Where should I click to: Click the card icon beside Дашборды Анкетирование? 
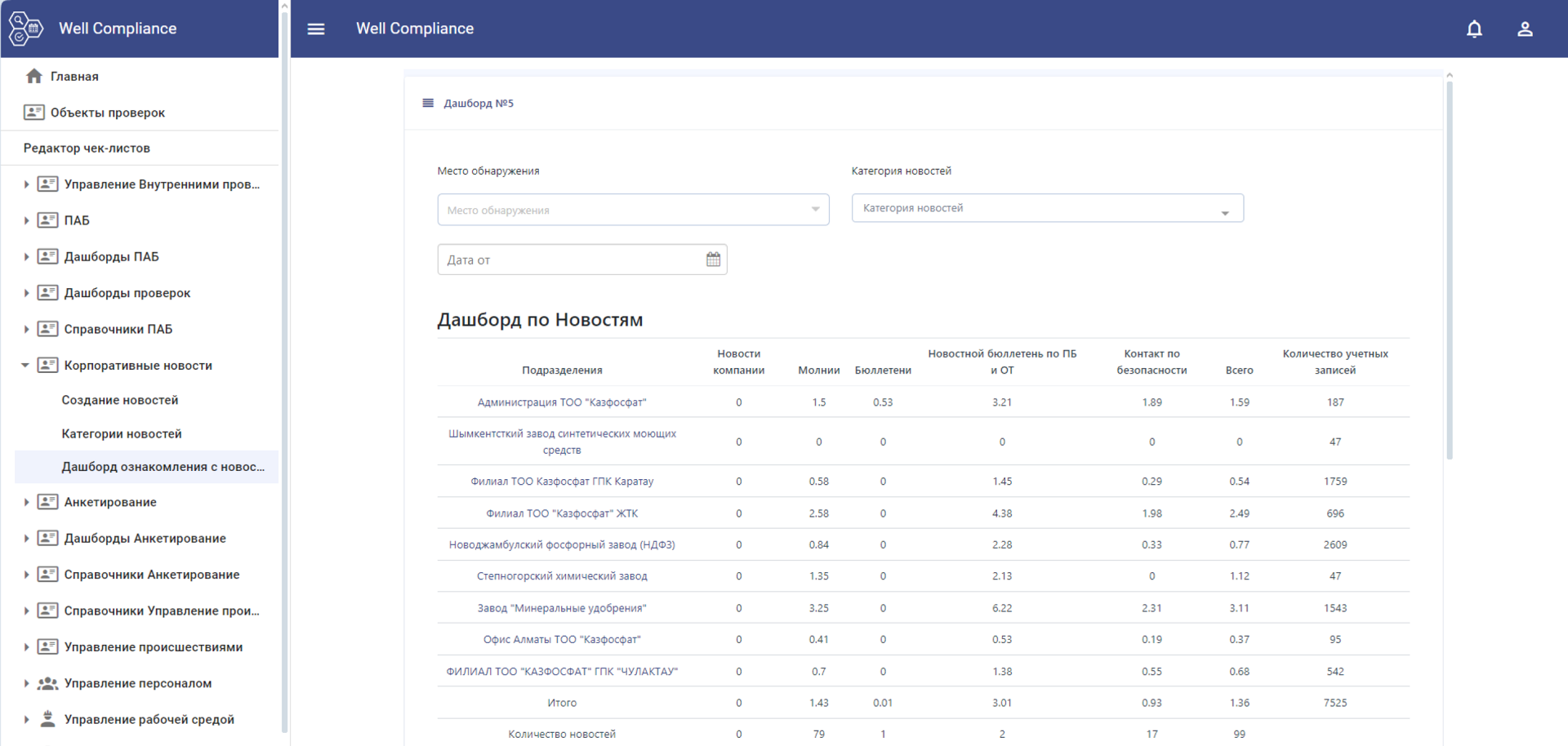tap(48, 538)
